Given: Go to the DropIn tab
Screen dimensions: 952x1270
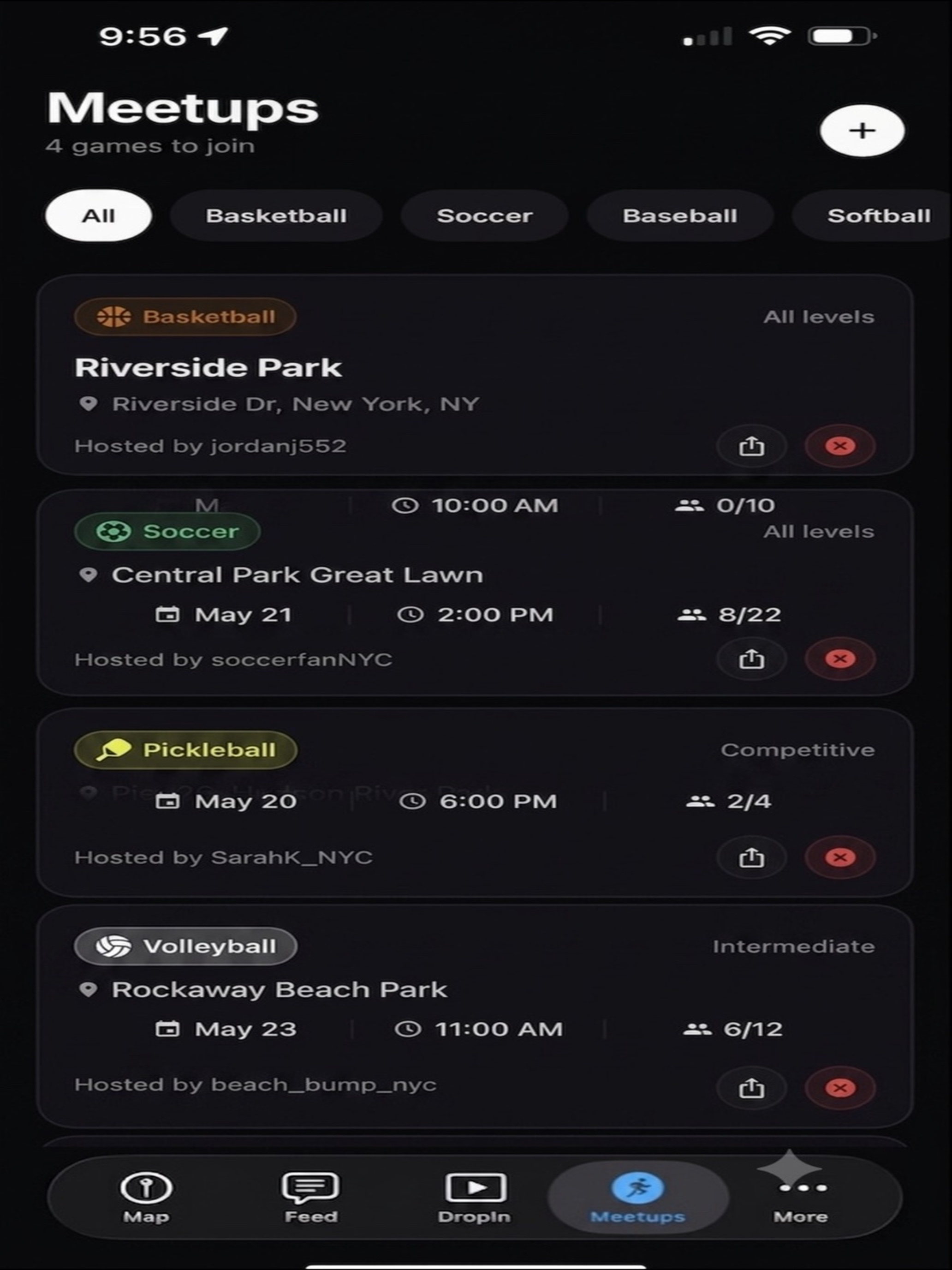Looking at the screenshot, I should pyautogui.click(x=475, y=1197).
